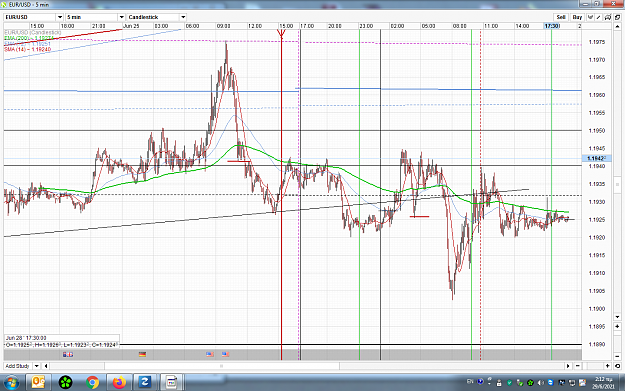Click the EN language indicator in tray
The image size is (625, 391).
470,381
